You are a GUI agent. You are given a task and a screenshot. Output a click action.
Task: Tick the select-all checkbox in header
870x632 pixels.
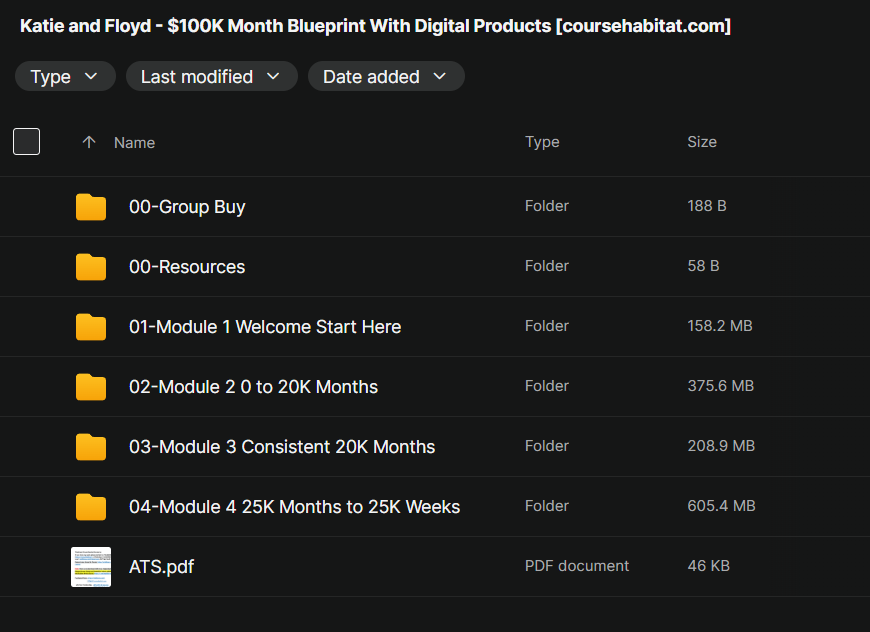pyautogui.click(x=27, y=142)
